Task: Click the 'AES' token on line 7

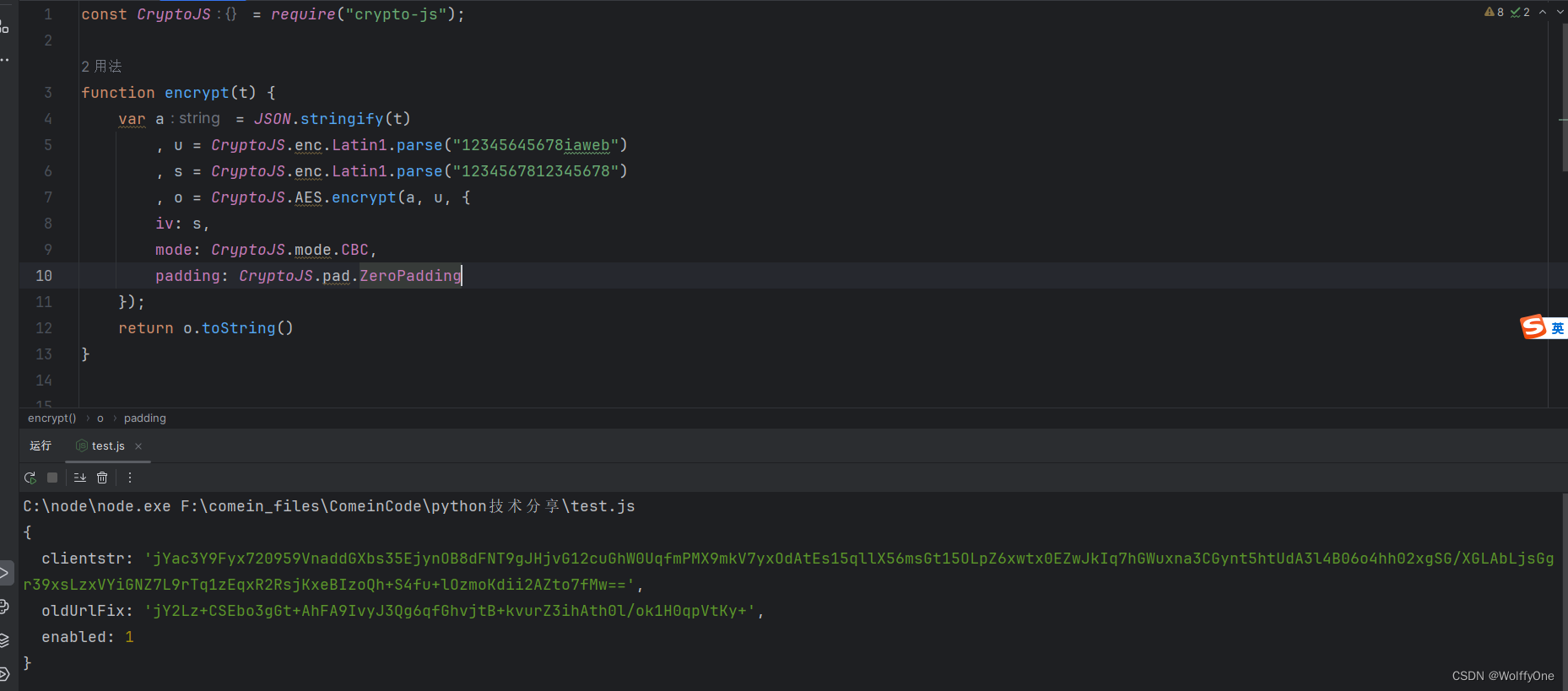Action: tap(308, 197)
